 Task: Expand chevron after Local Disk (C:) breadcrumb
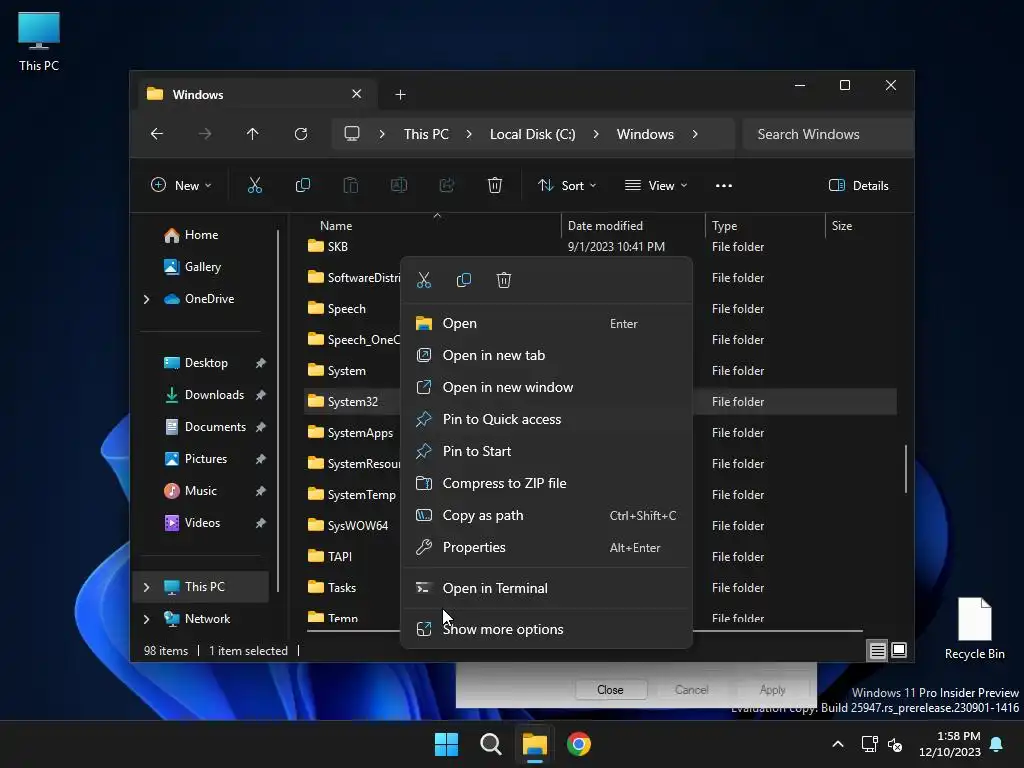pyautogui.click(x=596, y=134)
